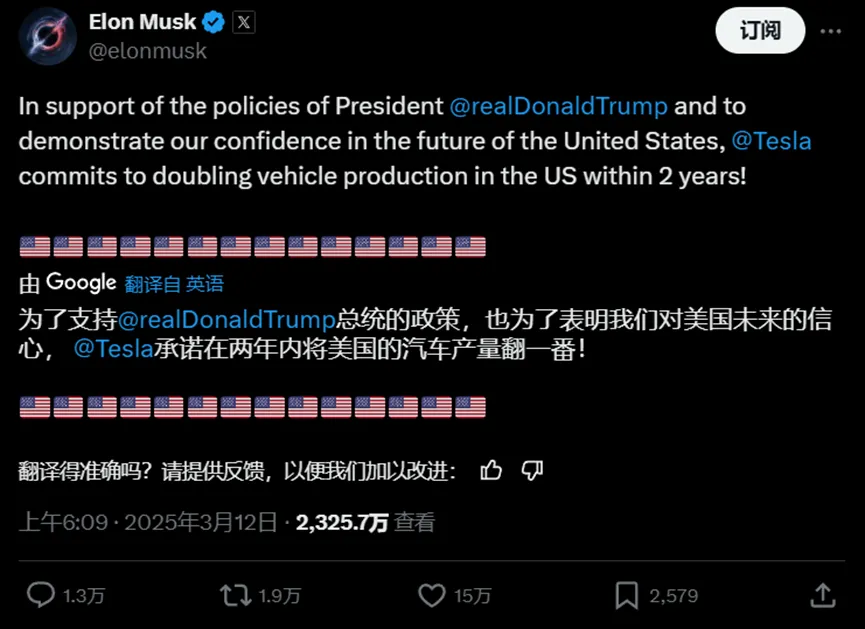
Task: Open the share upload icon
Action: (x=823, y=595)
